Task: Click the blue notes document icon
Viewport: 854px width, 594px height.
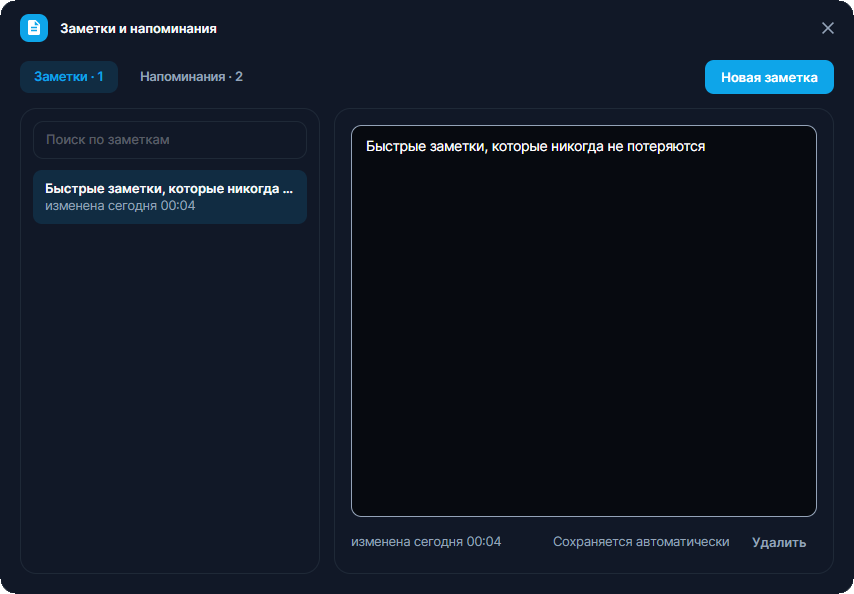Action: pyautogui.click(x=34, y=28)
